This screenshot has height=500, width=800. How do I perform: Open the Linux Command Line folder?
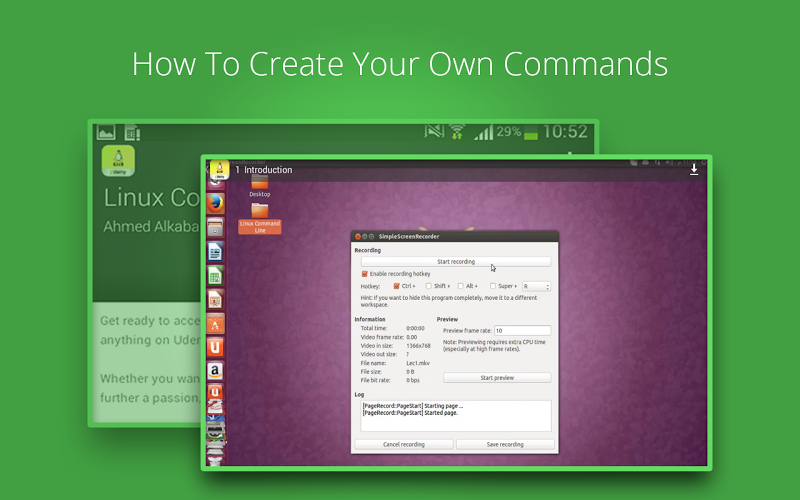pos(260,218)
